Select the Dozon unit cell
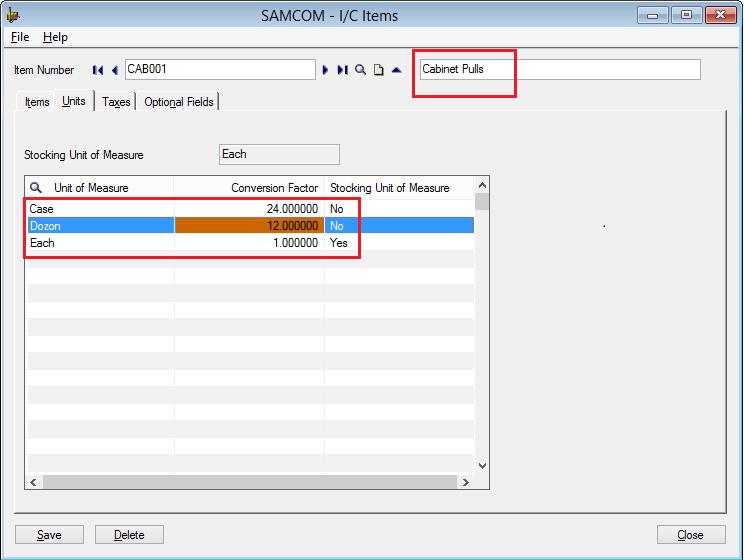This screenshot has width=744, height=560. (101, 226)
